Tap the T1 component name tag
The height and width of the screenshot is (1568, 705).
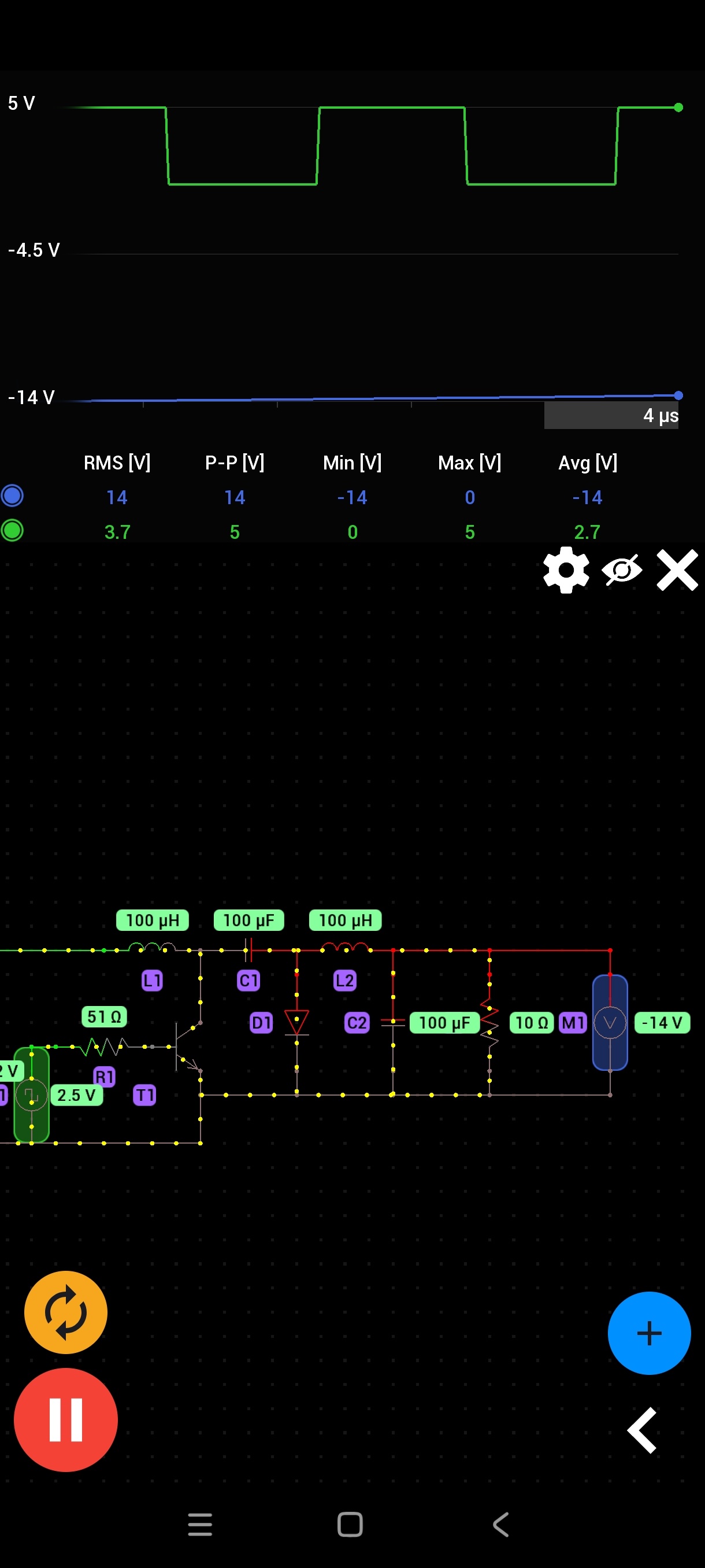(x=145, y=1094)
